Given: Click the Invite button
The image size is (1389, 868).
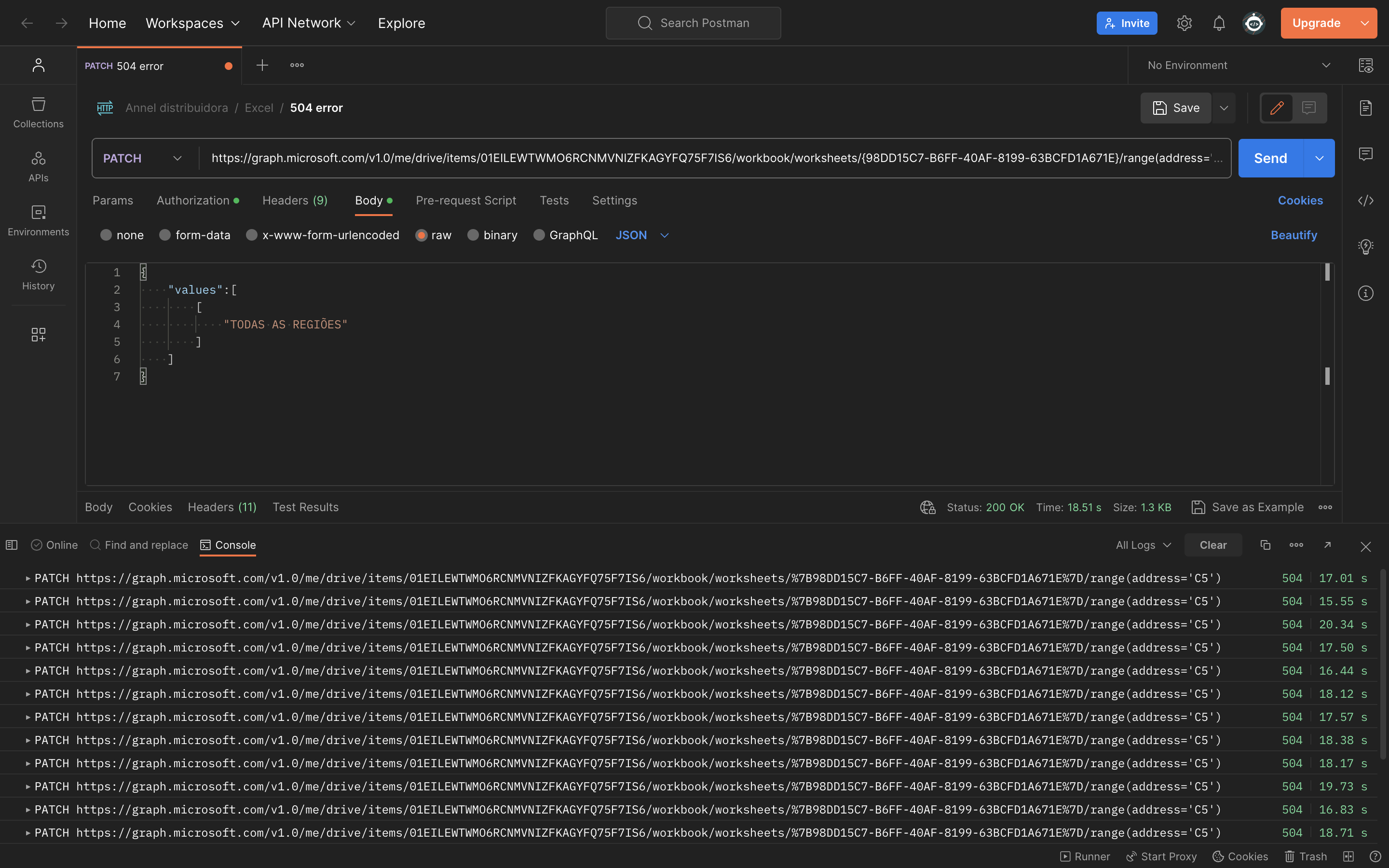Looking at the screenshot, I should (x=1127, y=23).
